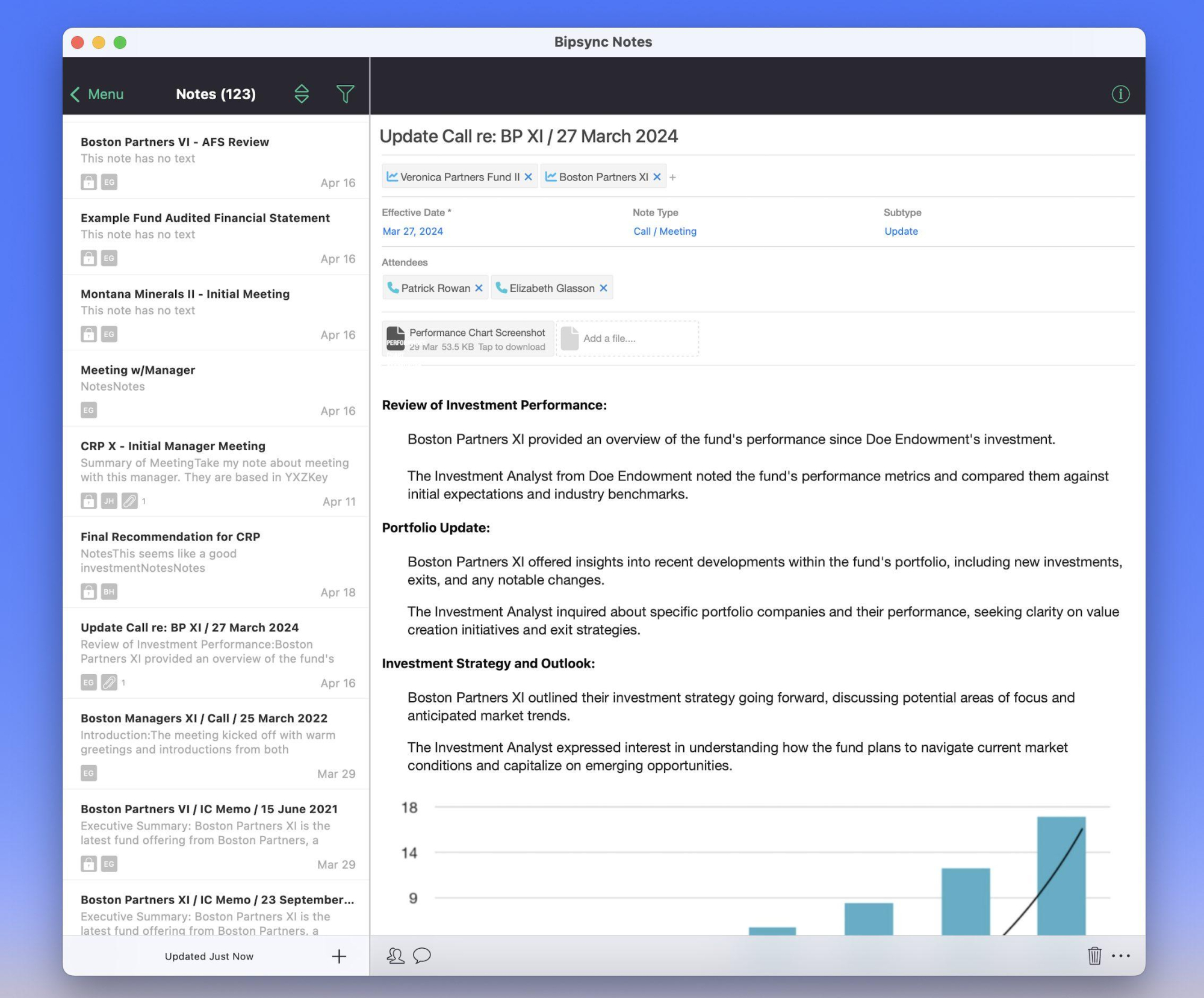Open more options ellipsis icon
The height and width of the screenshot is (998, 1204).
(1121, 956)
